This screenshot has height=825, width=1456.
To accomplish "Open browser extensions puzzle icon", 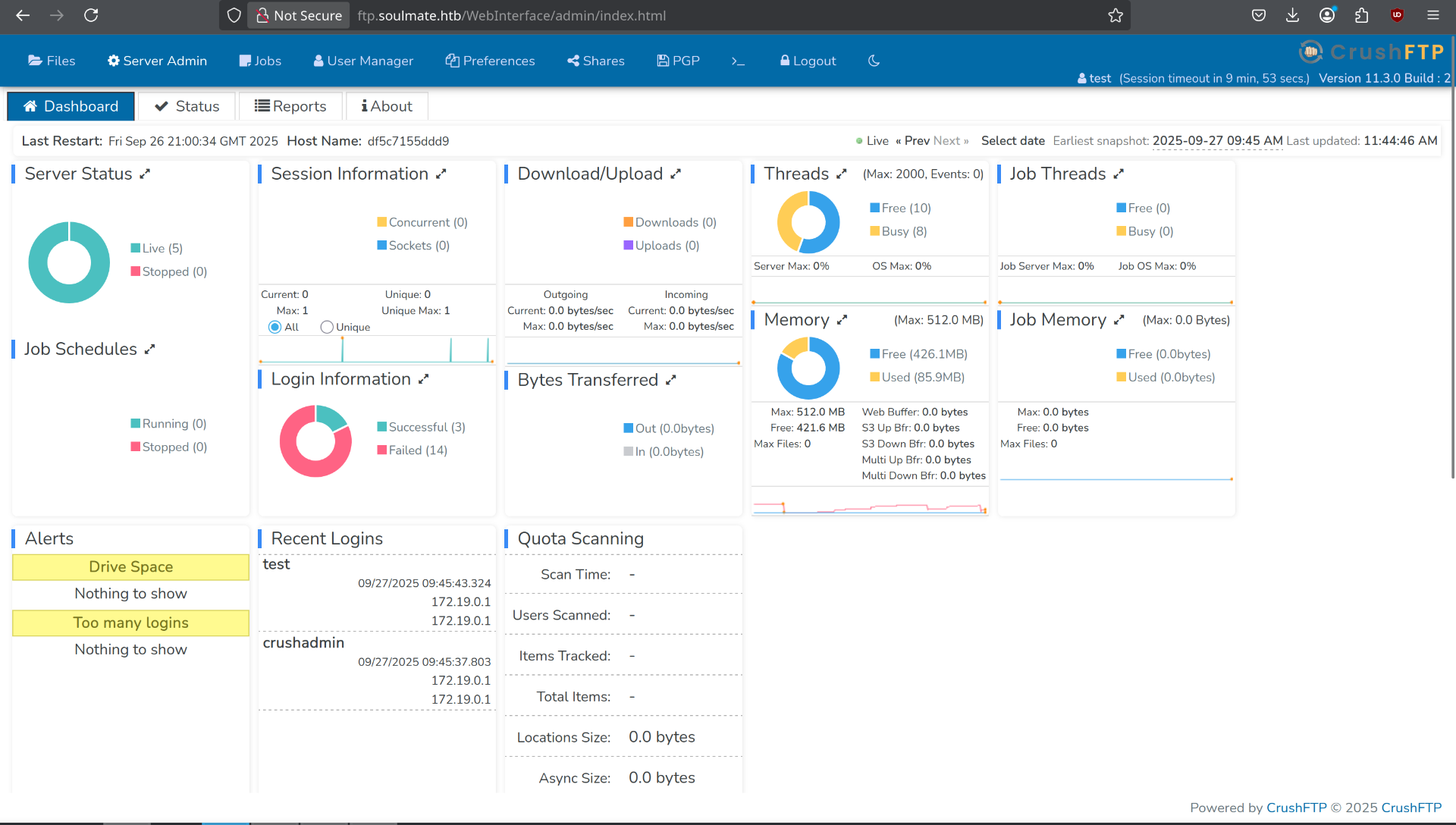I will [x=1361, y=15].
